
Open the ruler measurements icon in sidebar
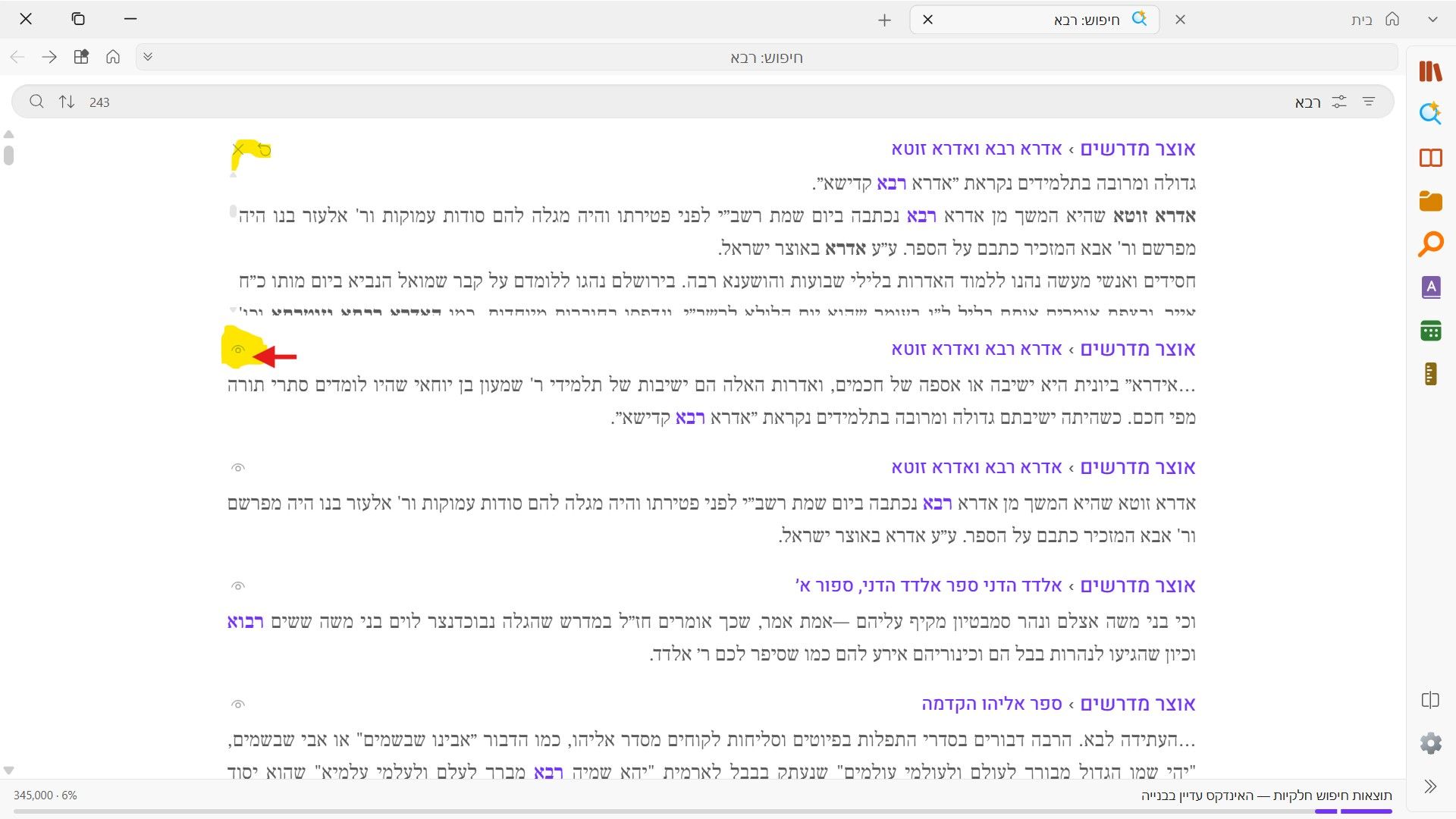[x=1430, y=374]
